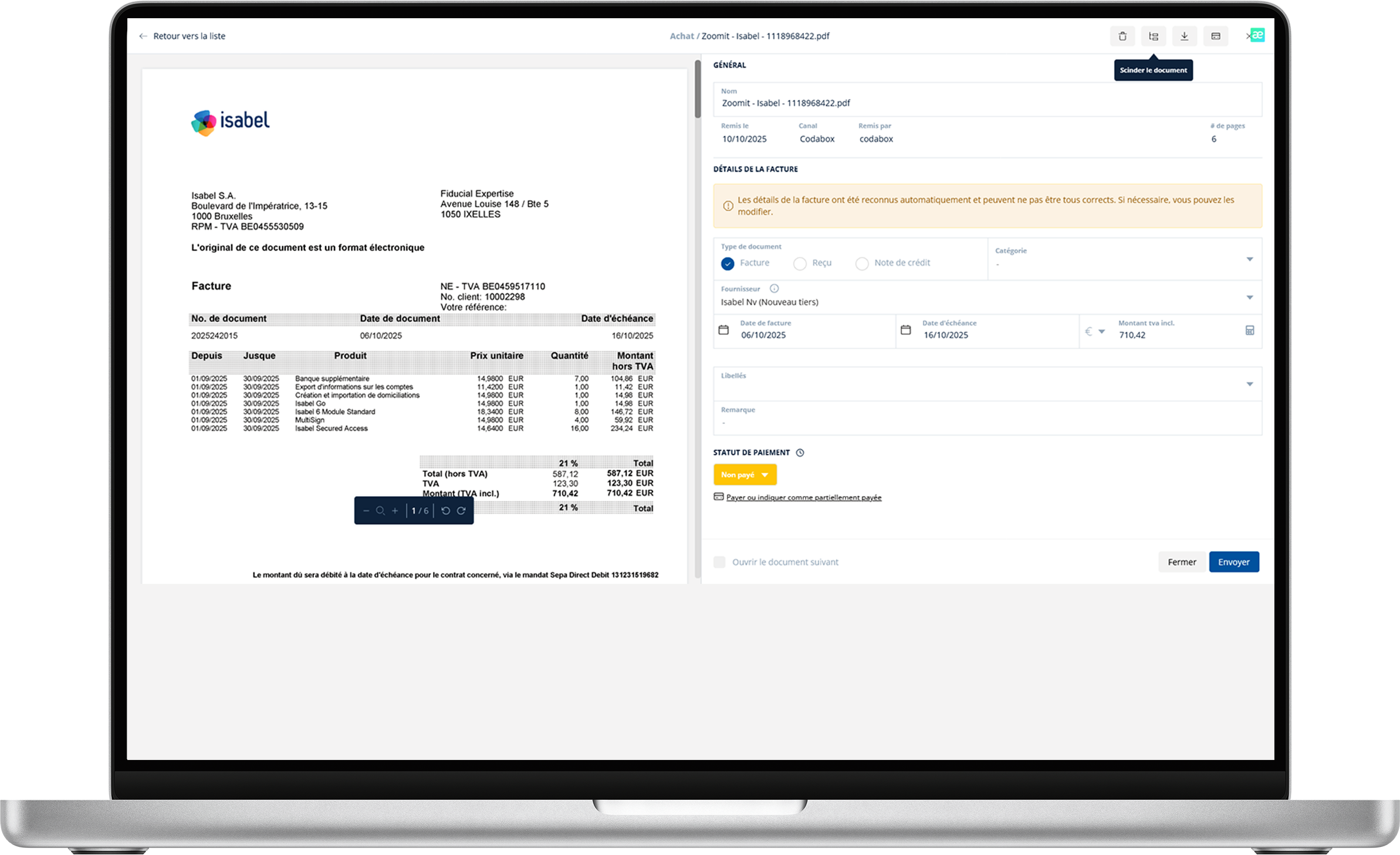This screenshot has height=855, width=1400.
Task: Click the Codabox canal value
Action: [817, 139]
